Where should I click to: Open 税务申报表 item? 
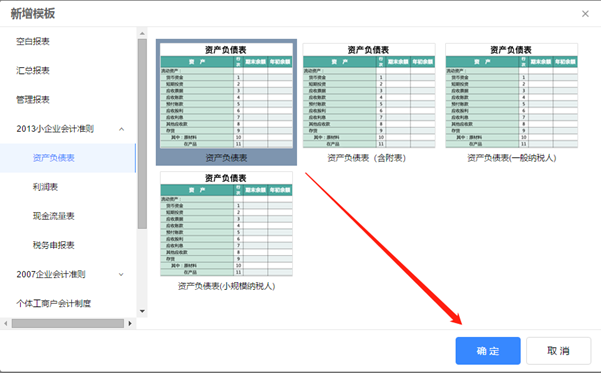[x=54, y=245]
